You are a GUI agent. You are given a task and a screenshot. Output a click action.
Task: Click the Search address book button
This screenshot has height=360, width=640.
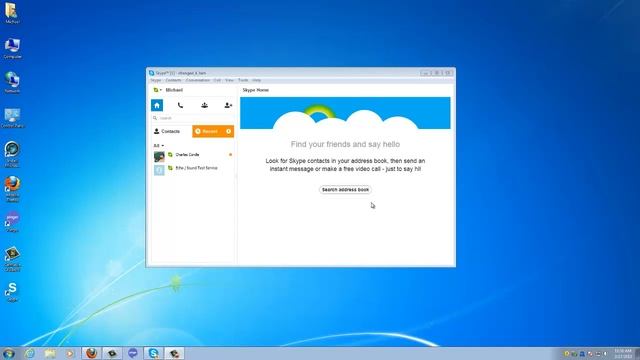pos(345,189)
